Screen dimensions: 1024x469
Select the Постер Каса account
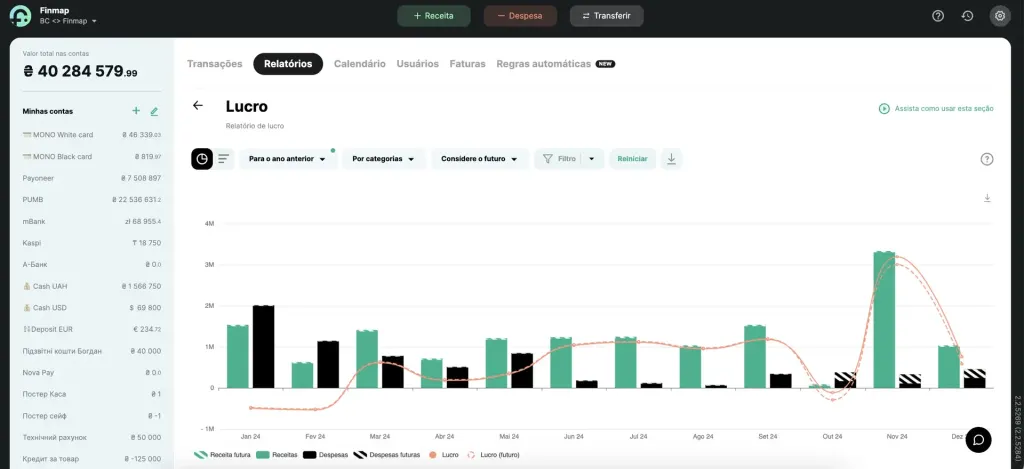click(91, 394)
